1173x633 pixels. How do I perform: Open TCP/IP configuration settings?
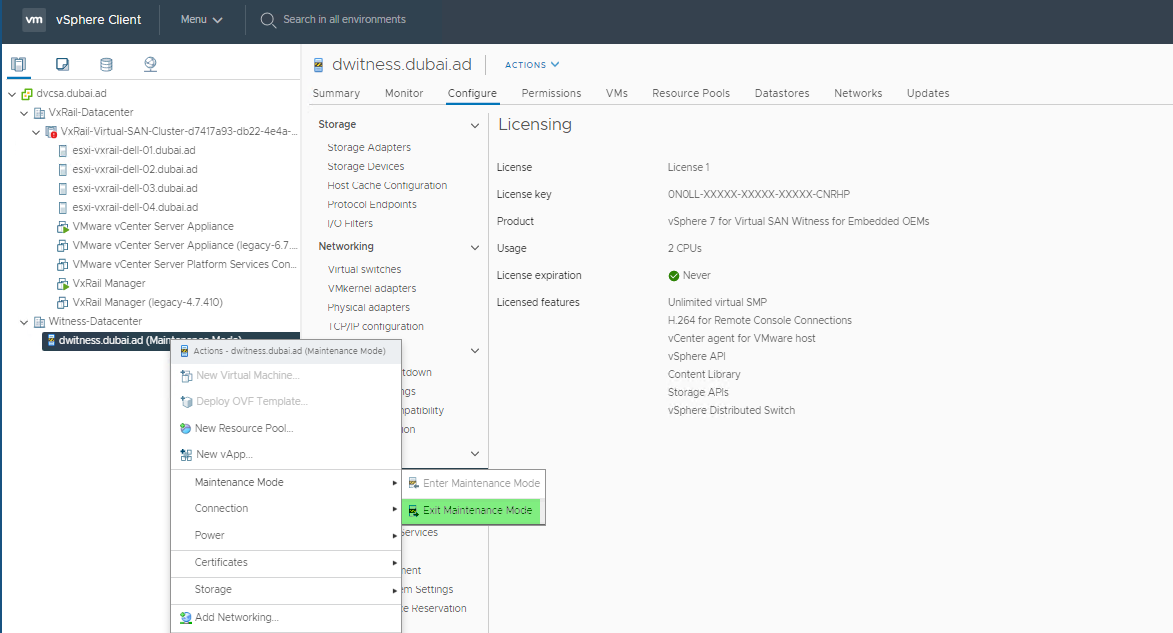376,327
